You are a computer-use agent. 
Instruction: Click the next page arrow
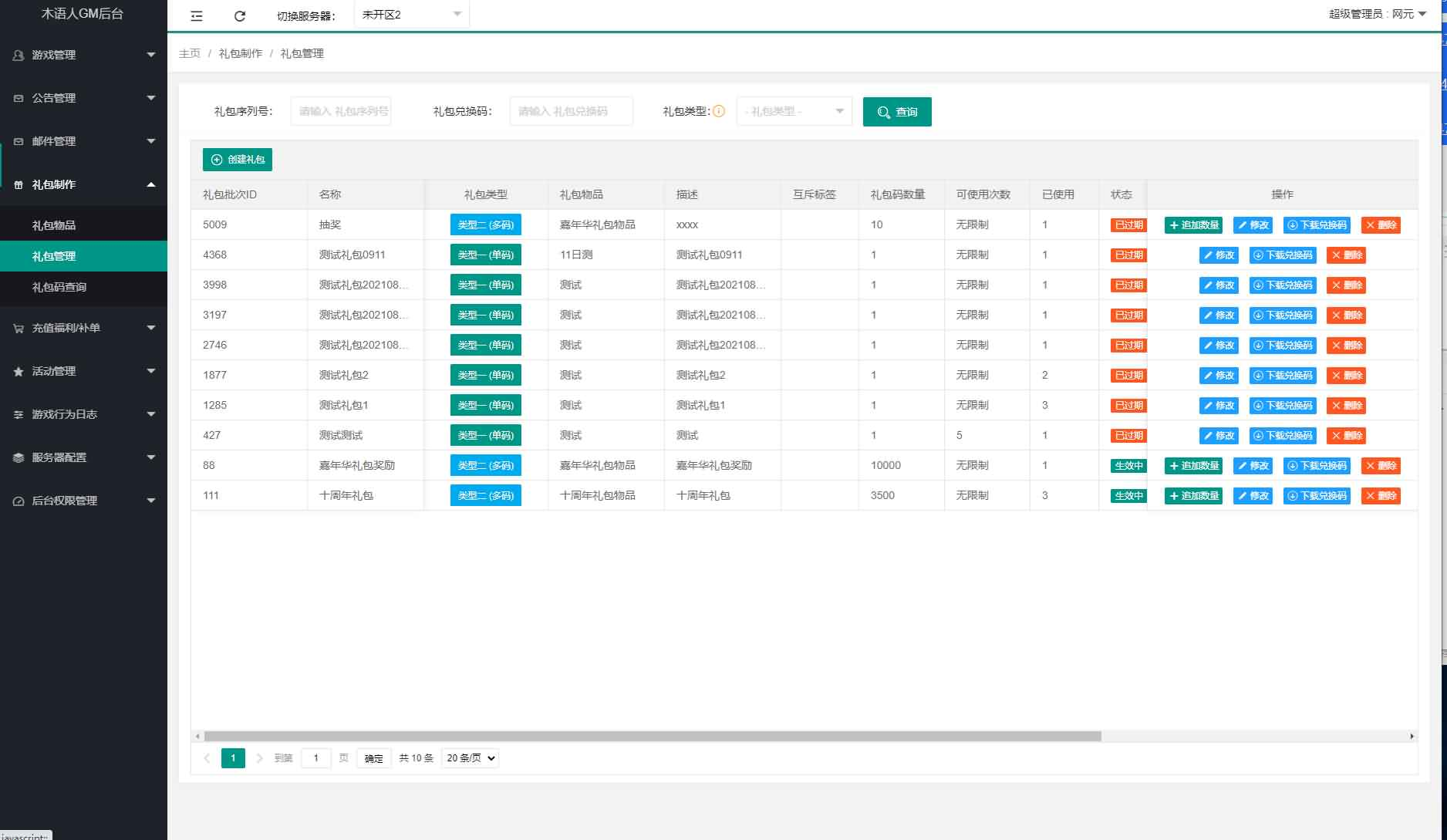coord(260,758)
